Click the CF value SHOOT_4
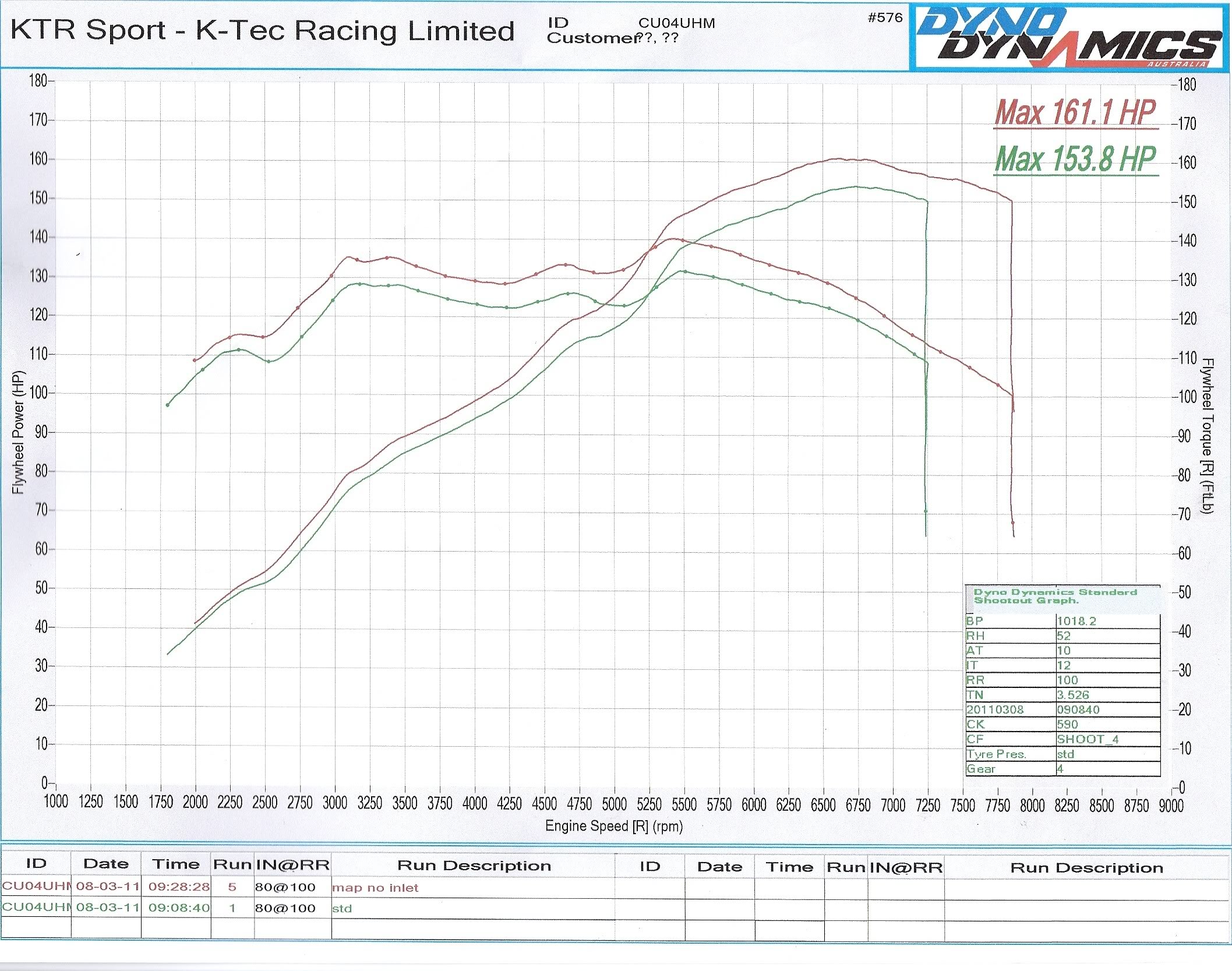The height and width of the screenshot is (971, 1232). [1088, 739]
